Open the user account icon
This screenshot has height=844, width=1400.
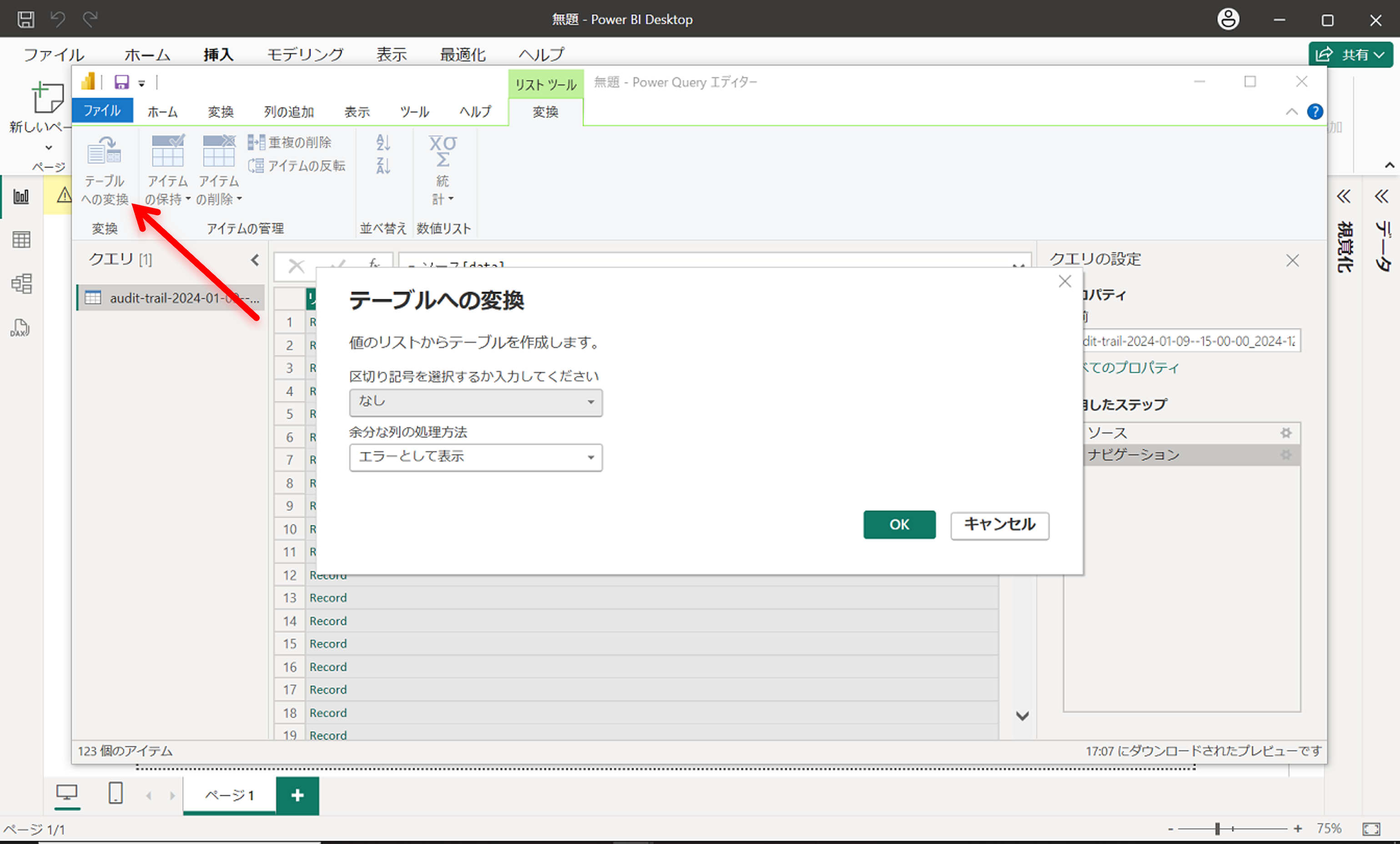tap(1228, 19)
